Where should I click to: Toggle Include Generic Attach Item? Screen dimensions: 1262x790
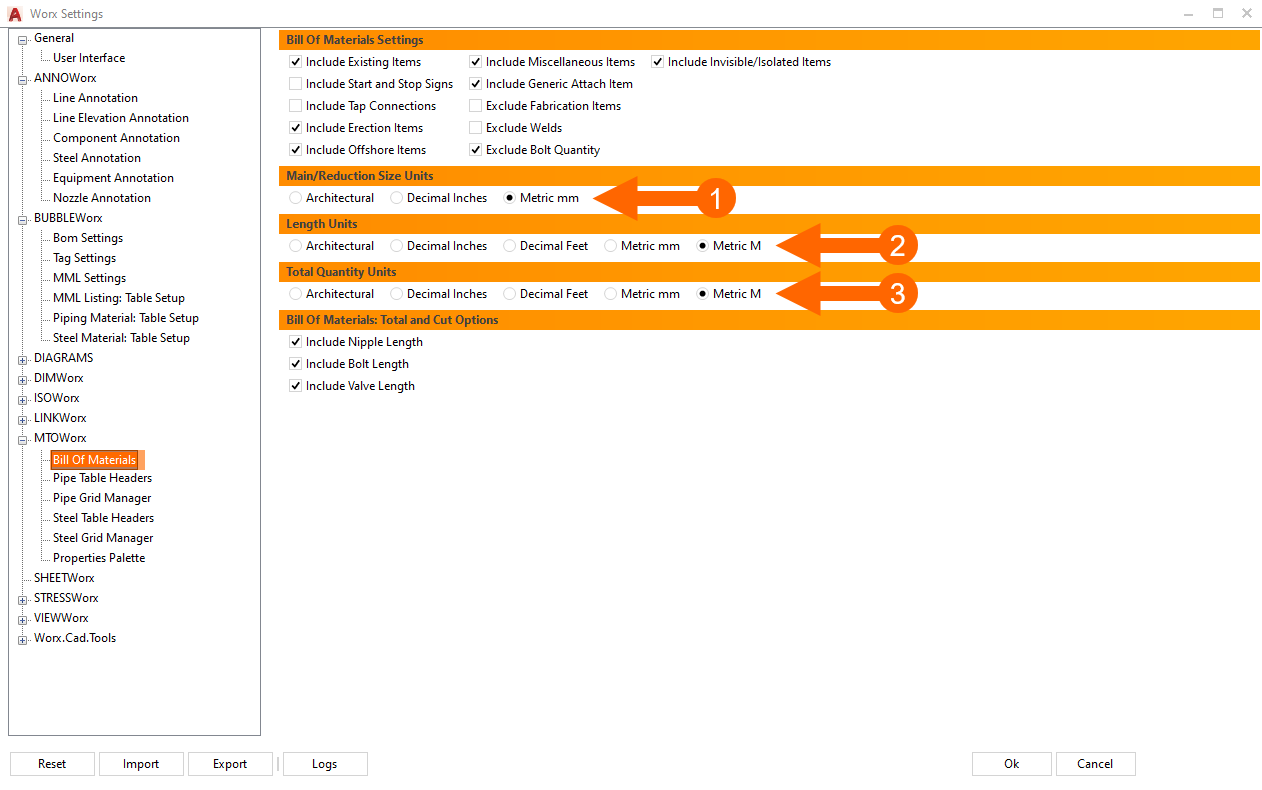pyautogui.click(x=475, y=84)
